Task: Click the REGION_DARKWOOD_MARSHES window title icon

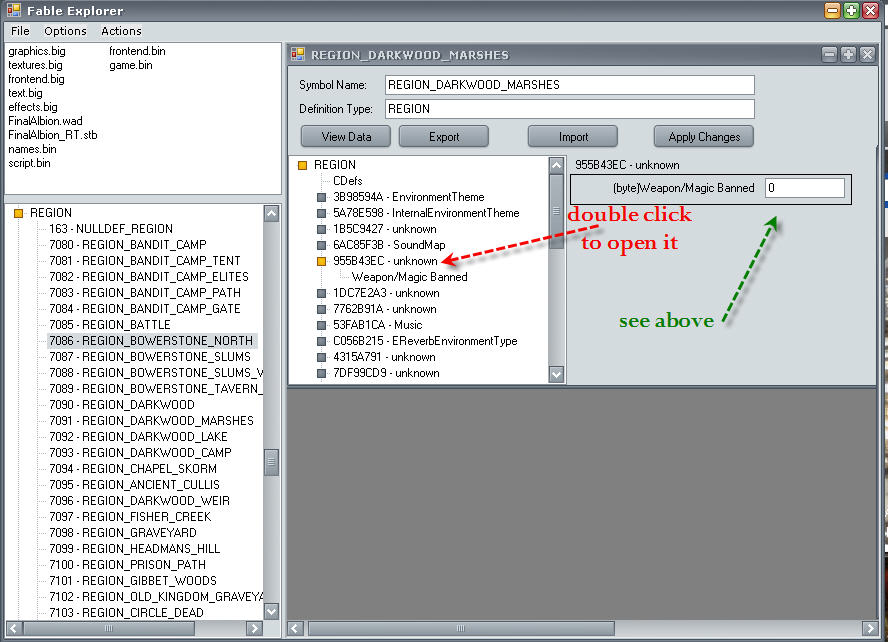Action: click(x=298, y=55)
